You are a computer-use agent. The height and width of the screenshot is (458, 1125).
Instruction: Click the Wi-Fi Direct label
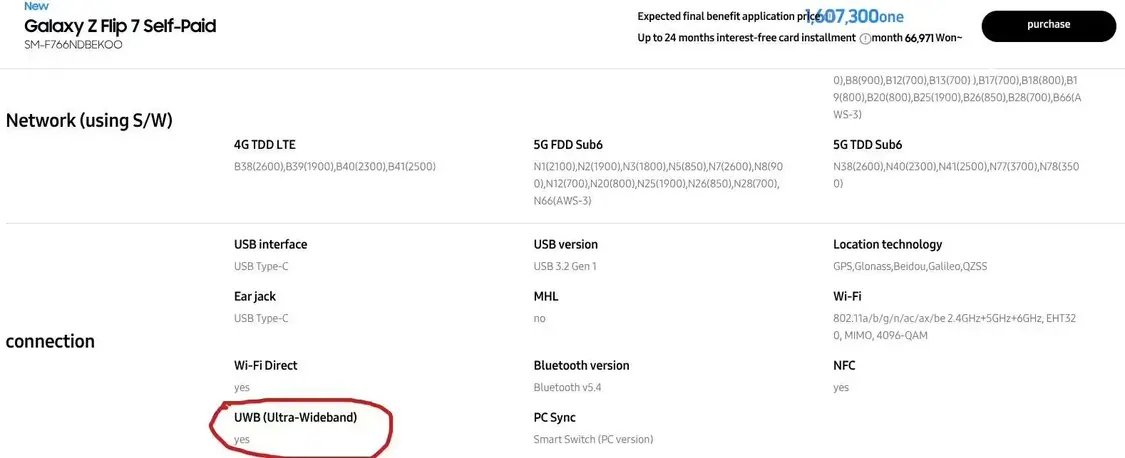[x=266, y=365]
